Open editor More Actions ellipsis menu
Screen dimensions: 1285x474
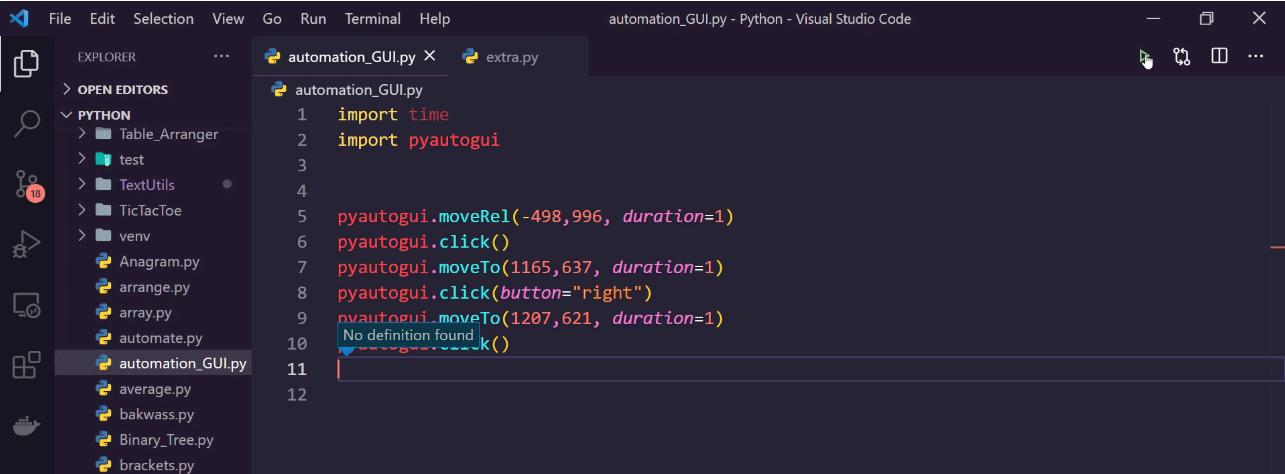pos(1256,57)
